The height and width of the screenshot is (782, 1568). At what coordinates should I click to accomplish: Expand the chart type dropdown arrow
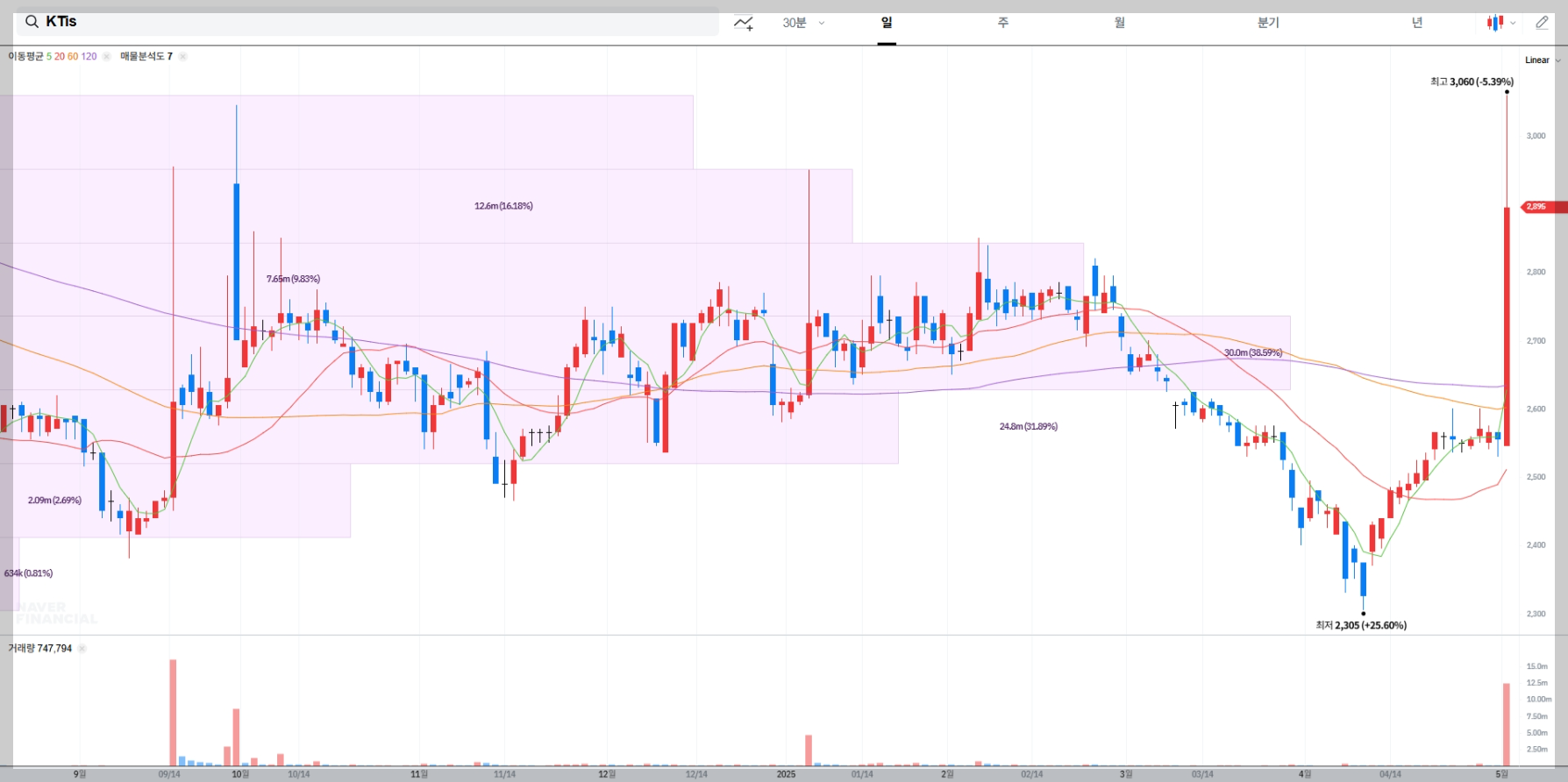tap(1513, 24)
